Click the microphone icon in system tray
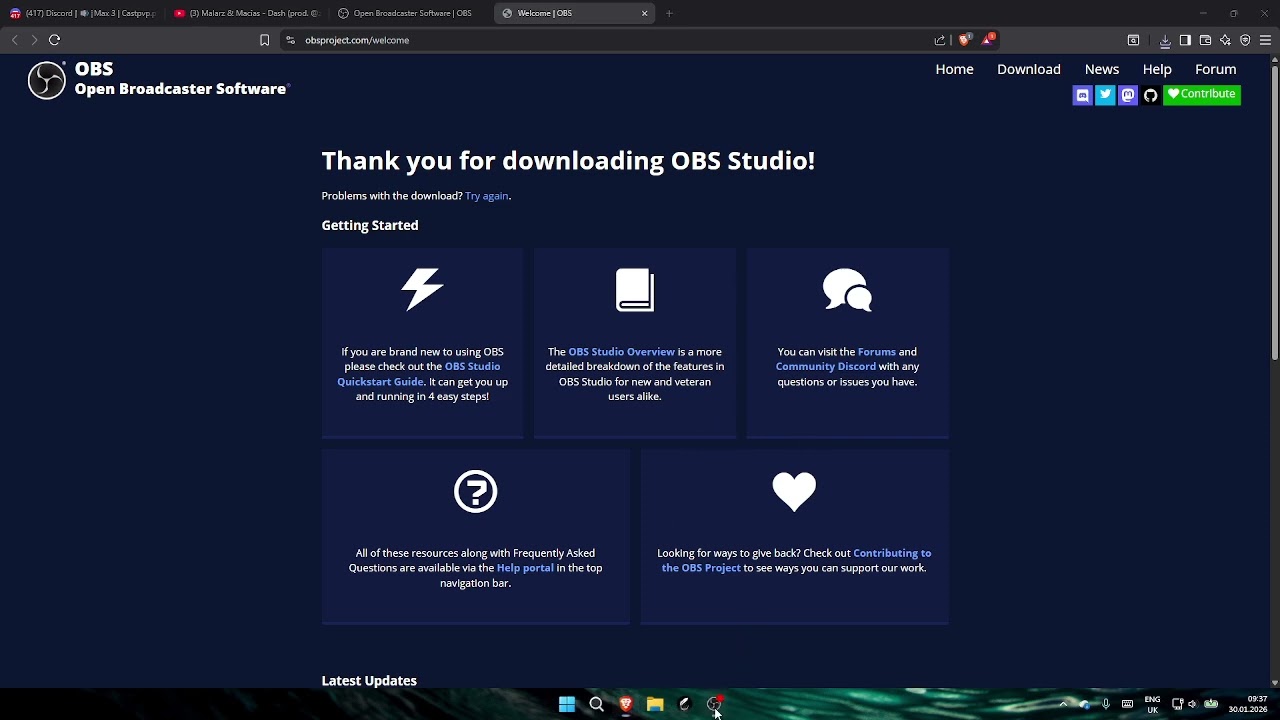1280x720 pixels. coord(1106,704)
